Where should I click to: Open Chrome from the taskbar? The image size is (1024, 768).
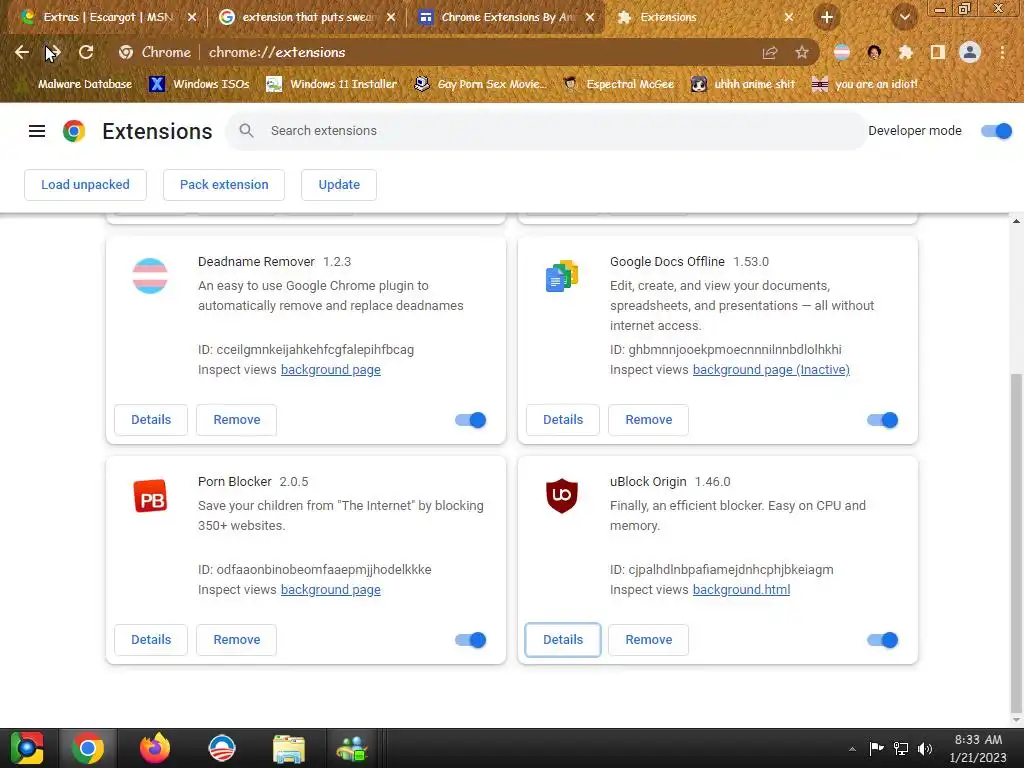point(88,748)
